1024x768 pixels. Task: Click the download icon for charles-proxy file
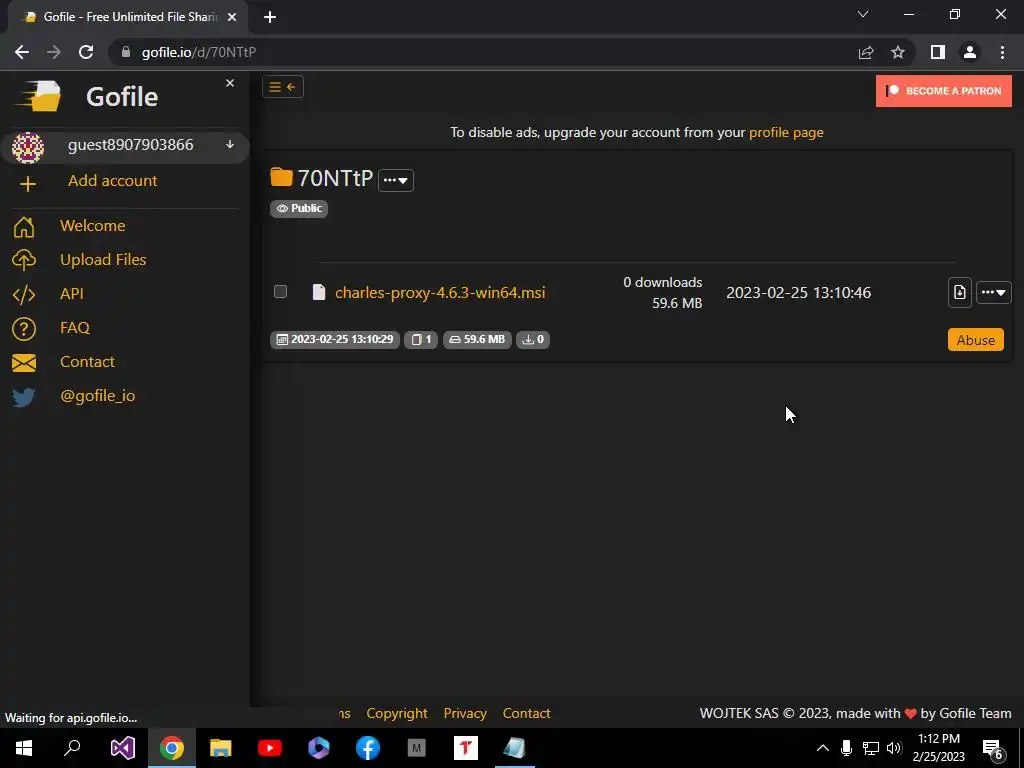pyautogui.click(x=959, y=292)
